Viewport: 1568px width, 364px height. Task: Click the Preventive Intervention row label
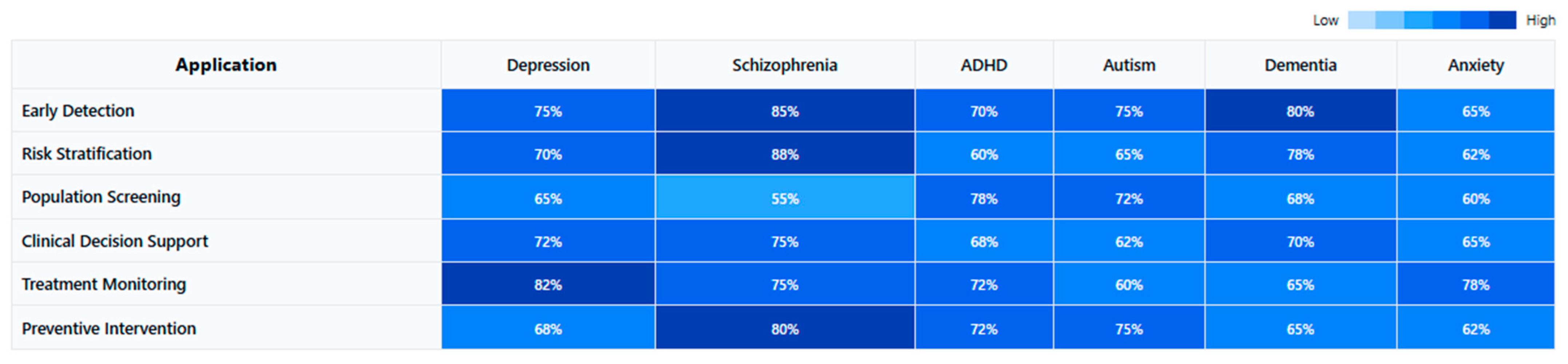pos(108,329)
